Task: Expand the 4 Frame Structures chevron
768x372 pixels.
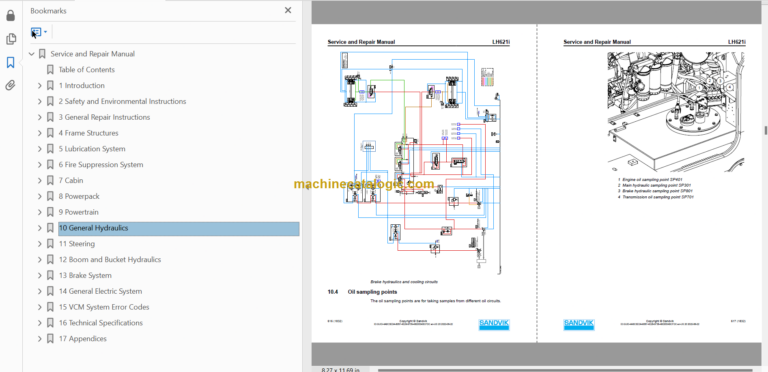Action: [x=40, y=133]
